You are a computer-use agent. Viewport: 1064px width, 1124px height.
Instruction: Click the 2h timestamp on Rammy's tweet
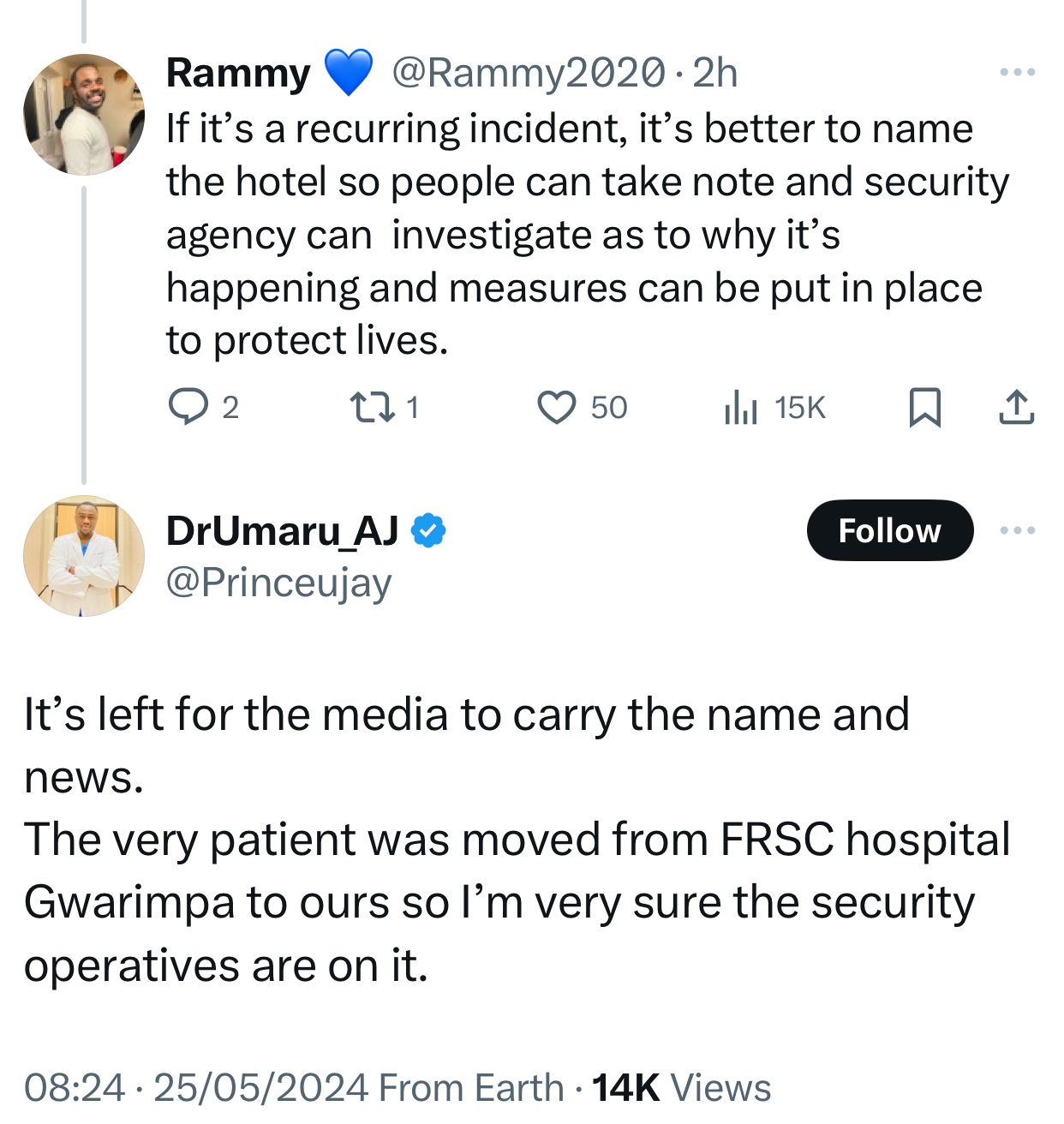click(x=714, y=73)
